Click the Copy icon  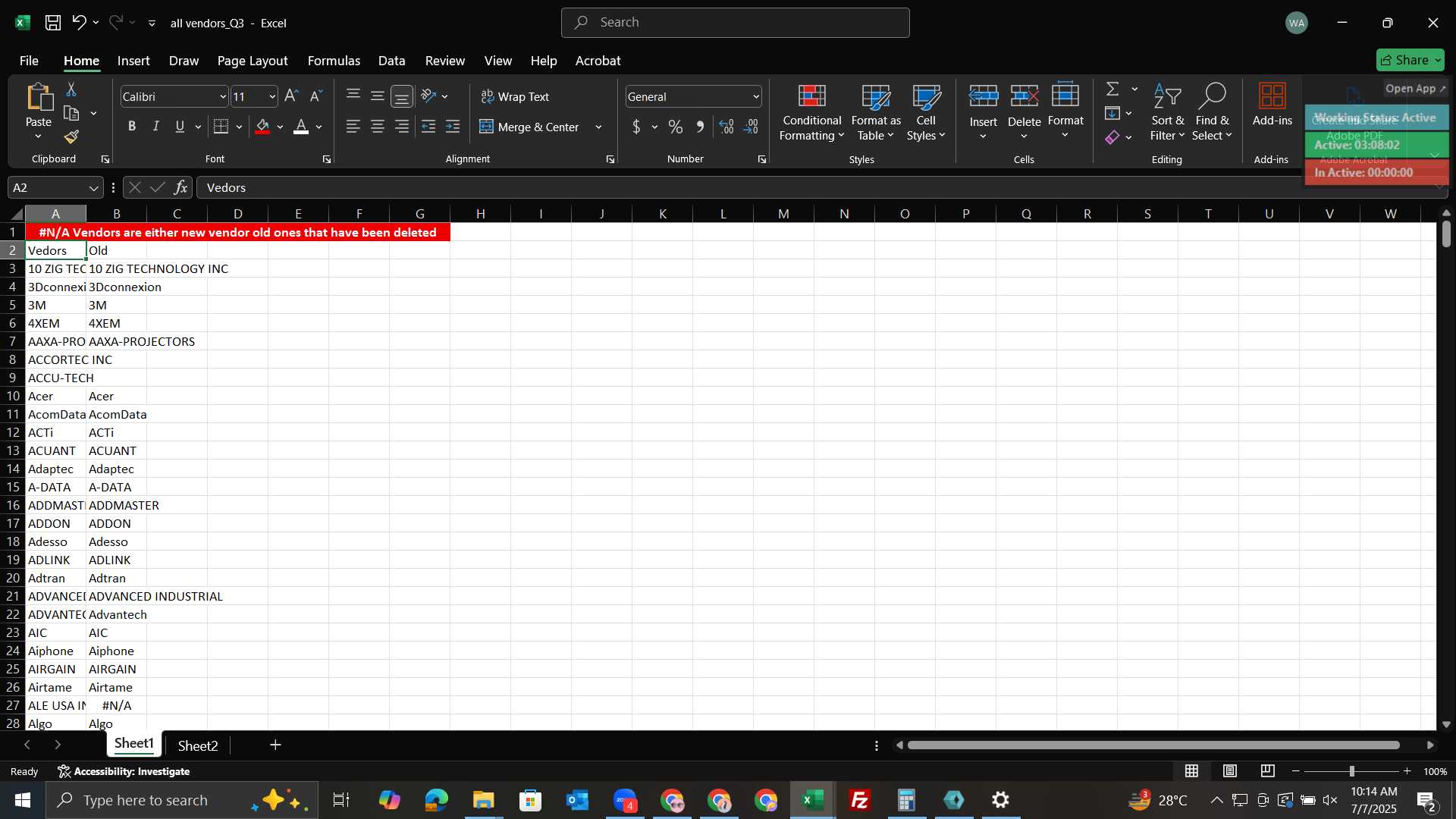pyautogui.click(x=71, y=114)
